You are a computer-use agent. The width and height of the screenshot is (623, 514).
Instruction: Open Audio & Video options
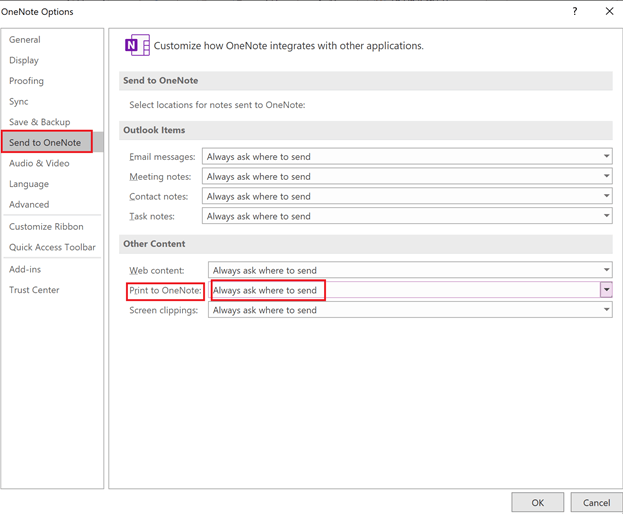pyautogui.click(x=39, y=163)
